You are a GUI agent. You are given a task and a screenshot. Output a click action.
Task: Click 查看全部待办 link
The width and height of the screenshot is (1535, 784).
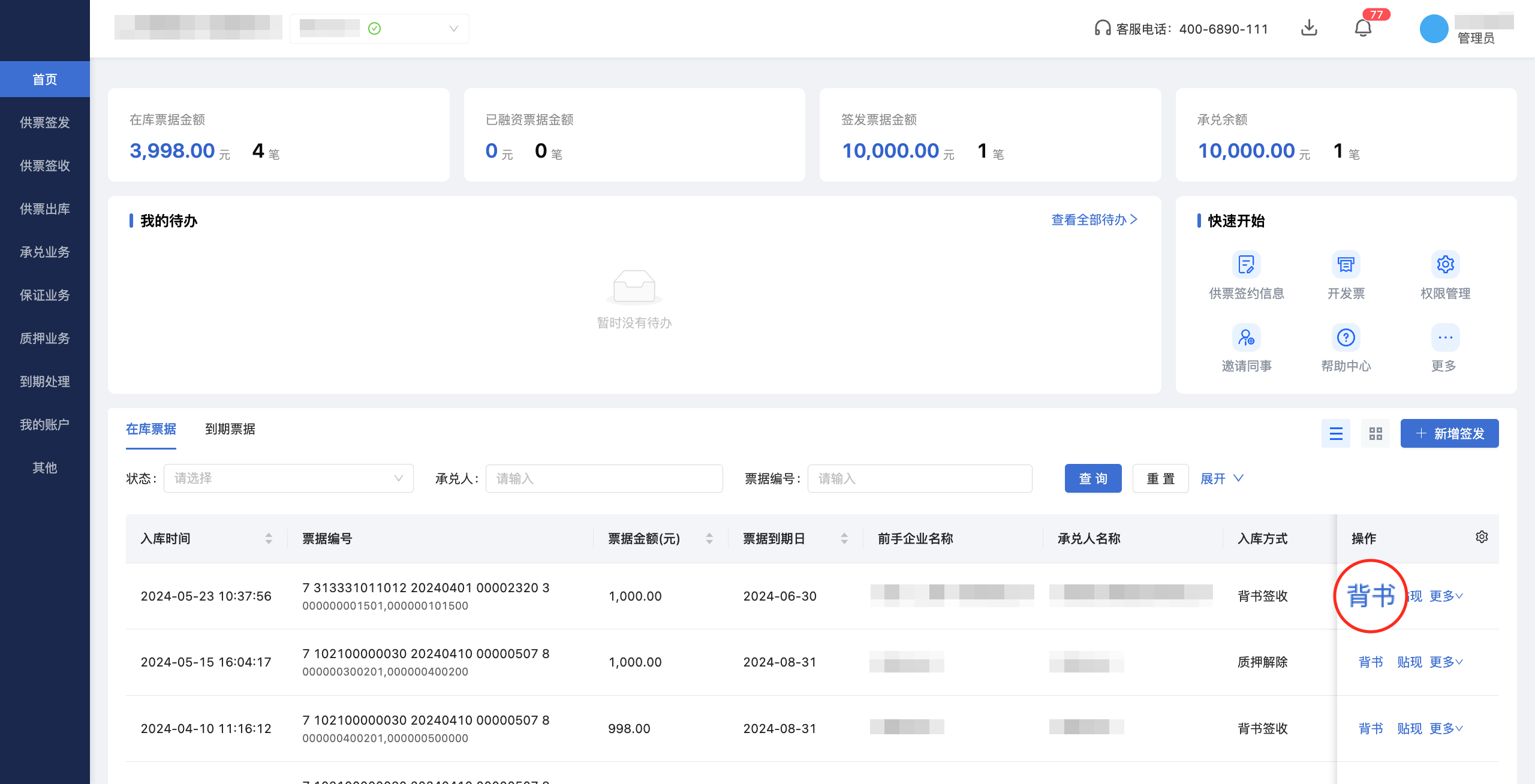1094,220
